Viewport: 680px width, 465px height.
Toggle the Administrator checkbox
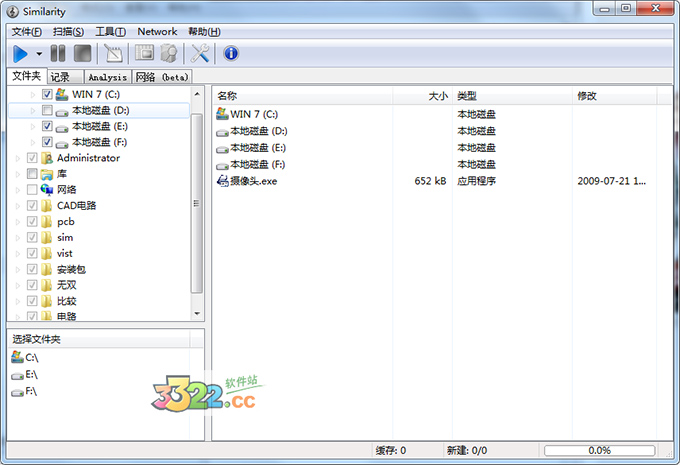(x=32, y=157)
